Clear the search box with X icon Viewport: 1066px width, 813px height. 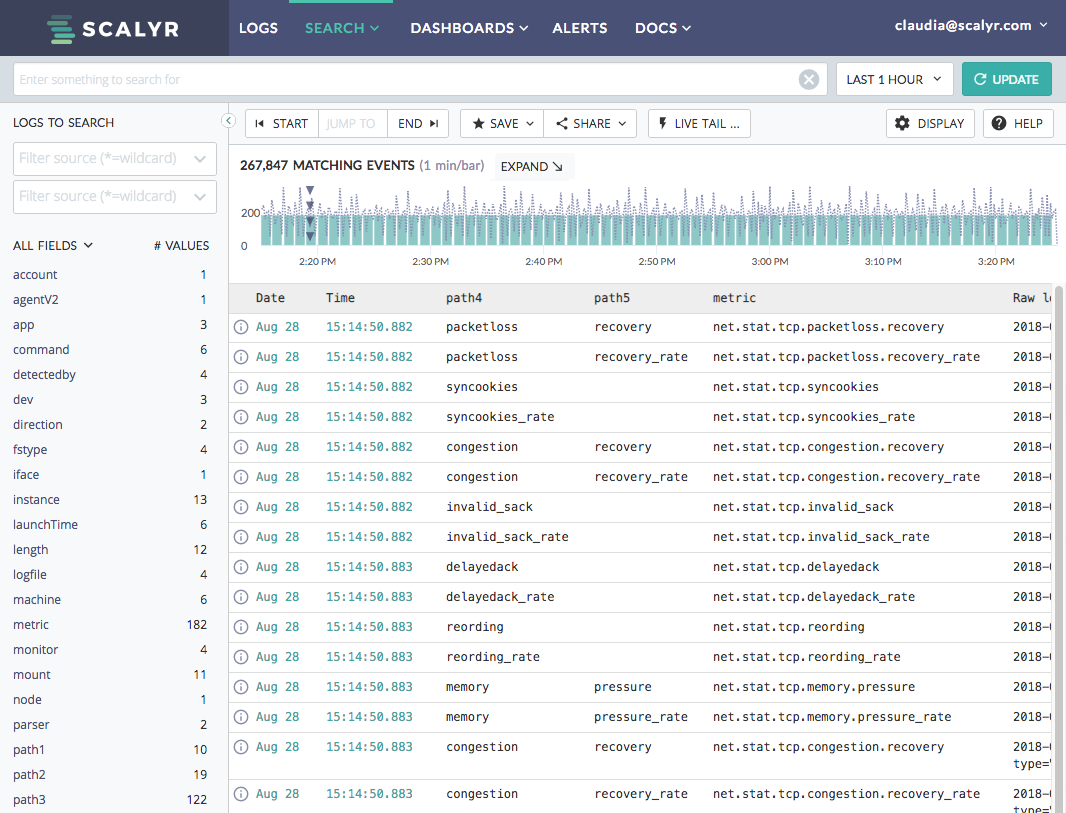[x=809, y=80]
